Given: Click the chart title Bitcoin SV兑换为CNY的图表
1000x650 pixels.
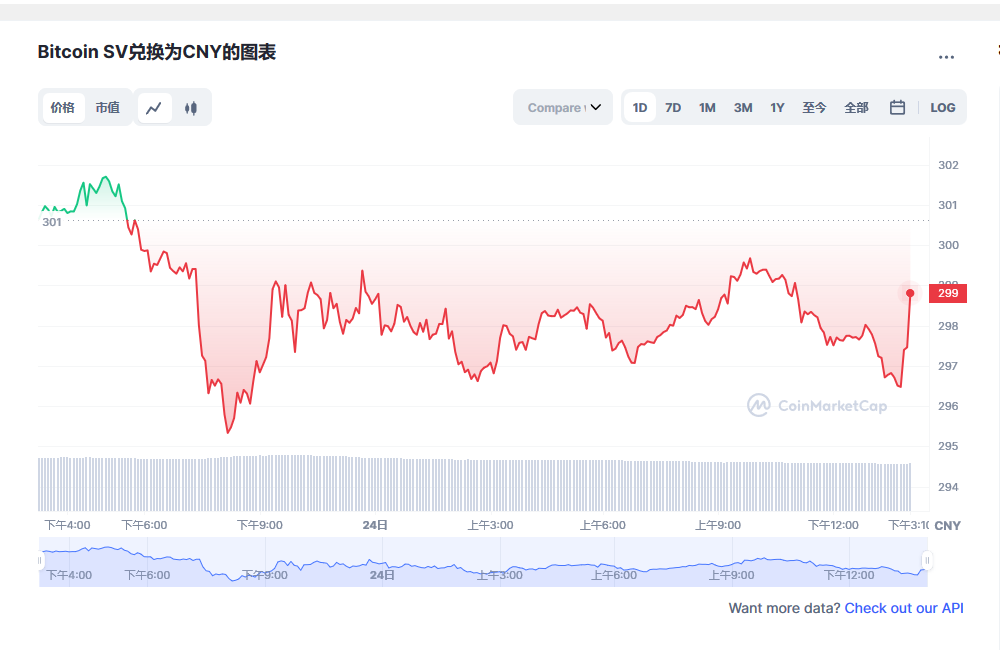Looking at the screenshot, I should point(157,52).
